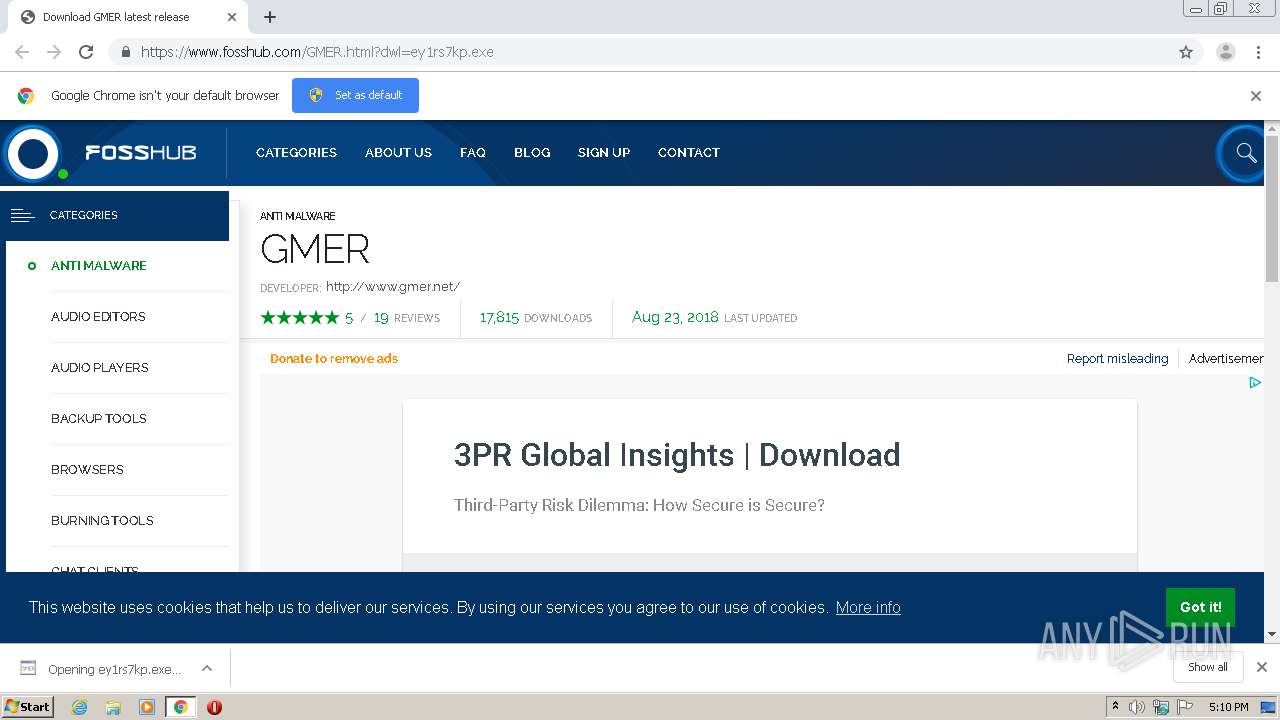Click SIGN UP in navigation
The image size is (1280, 720).
tap(604, 153)
